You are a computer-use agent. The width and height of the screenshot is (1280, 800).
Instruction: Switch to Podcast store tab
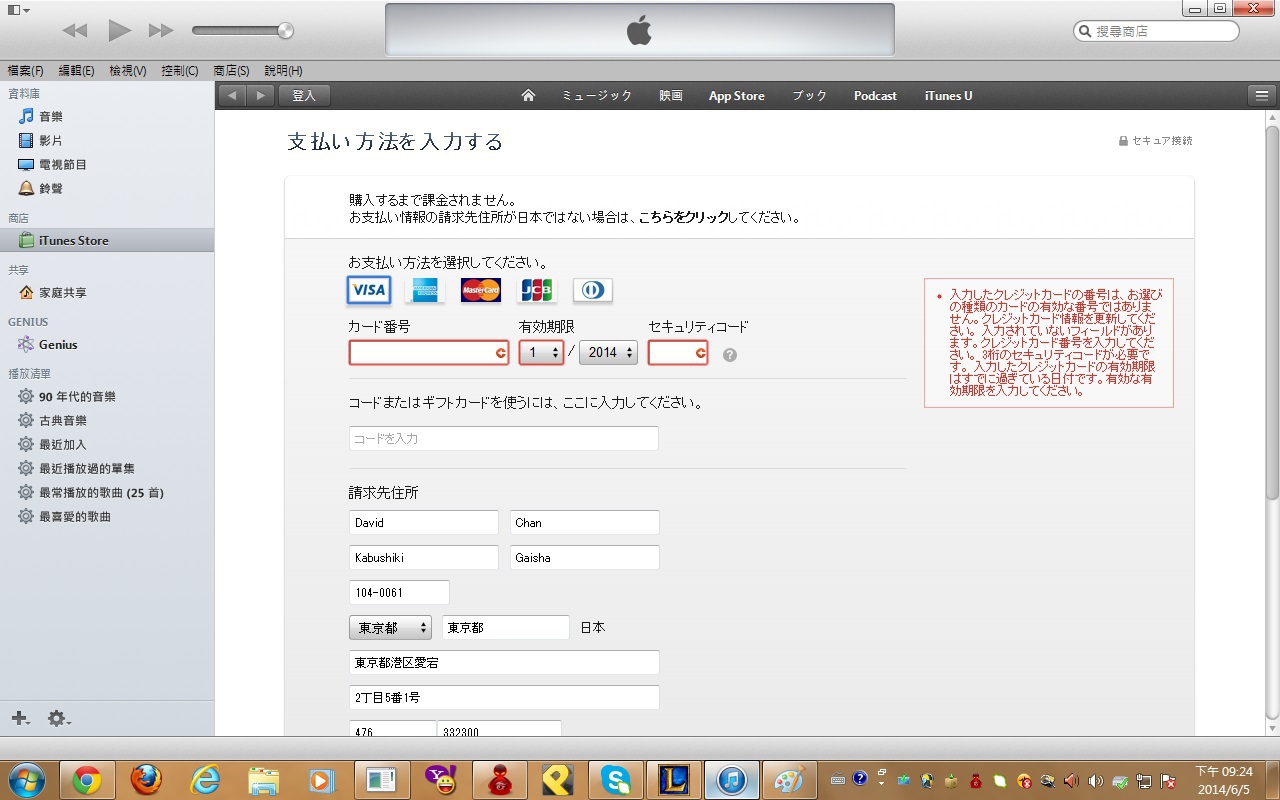[875, 96]
